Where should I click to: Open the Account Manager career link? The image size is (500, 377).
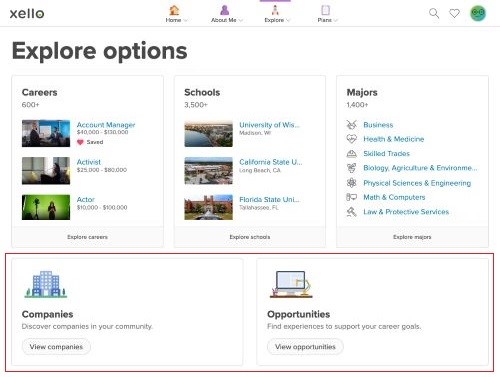tap(106, 125)
